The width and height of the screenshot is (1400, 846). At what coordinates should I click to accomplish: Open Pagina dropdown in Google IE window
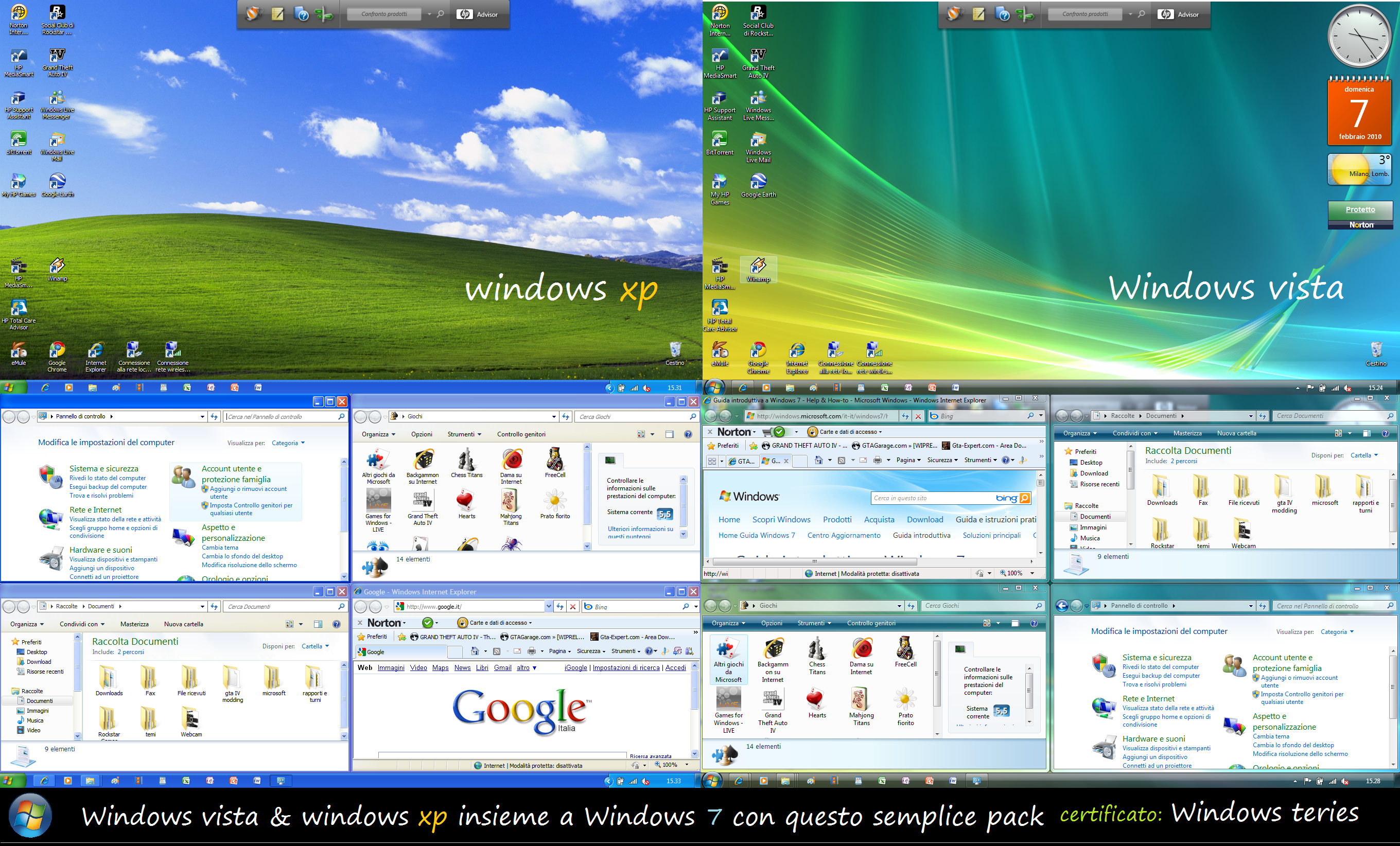tap(560, 651)
